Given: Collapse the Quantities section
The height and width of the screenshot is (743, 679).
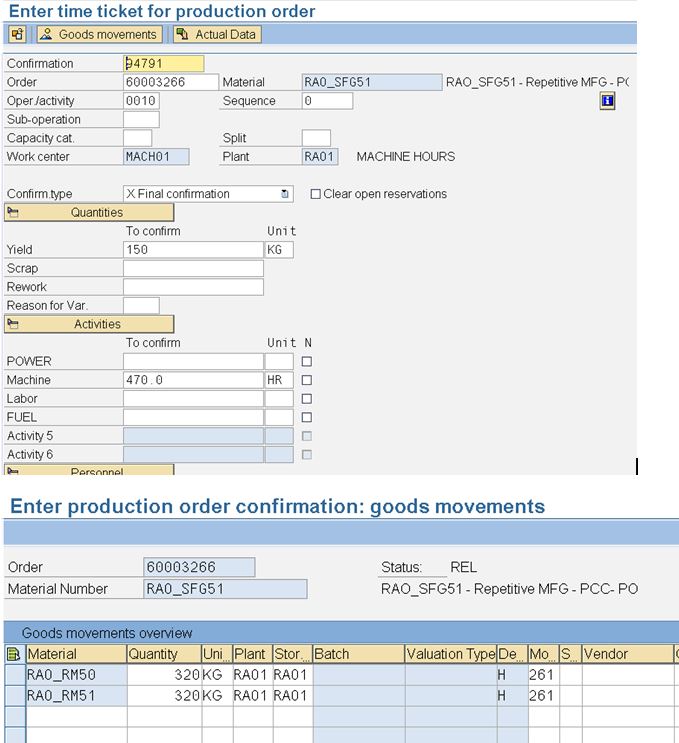Looking at the screenshot, I should pos(89,212).
